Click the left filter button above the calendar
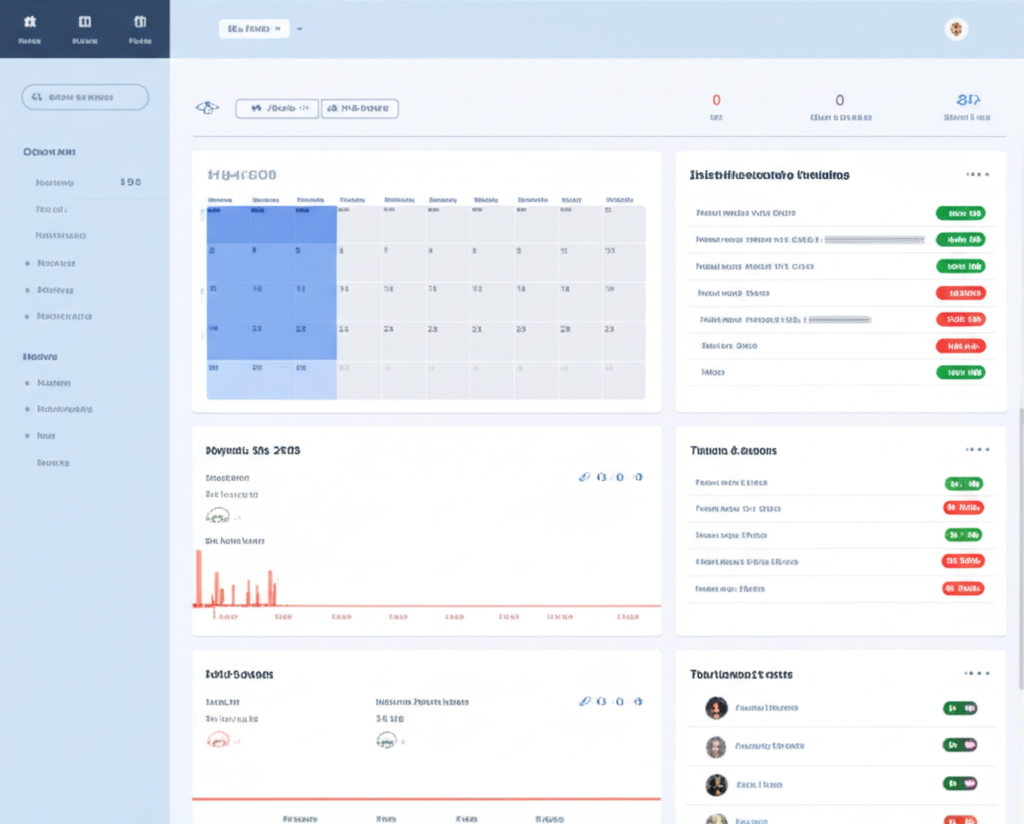 pos(276,107)
